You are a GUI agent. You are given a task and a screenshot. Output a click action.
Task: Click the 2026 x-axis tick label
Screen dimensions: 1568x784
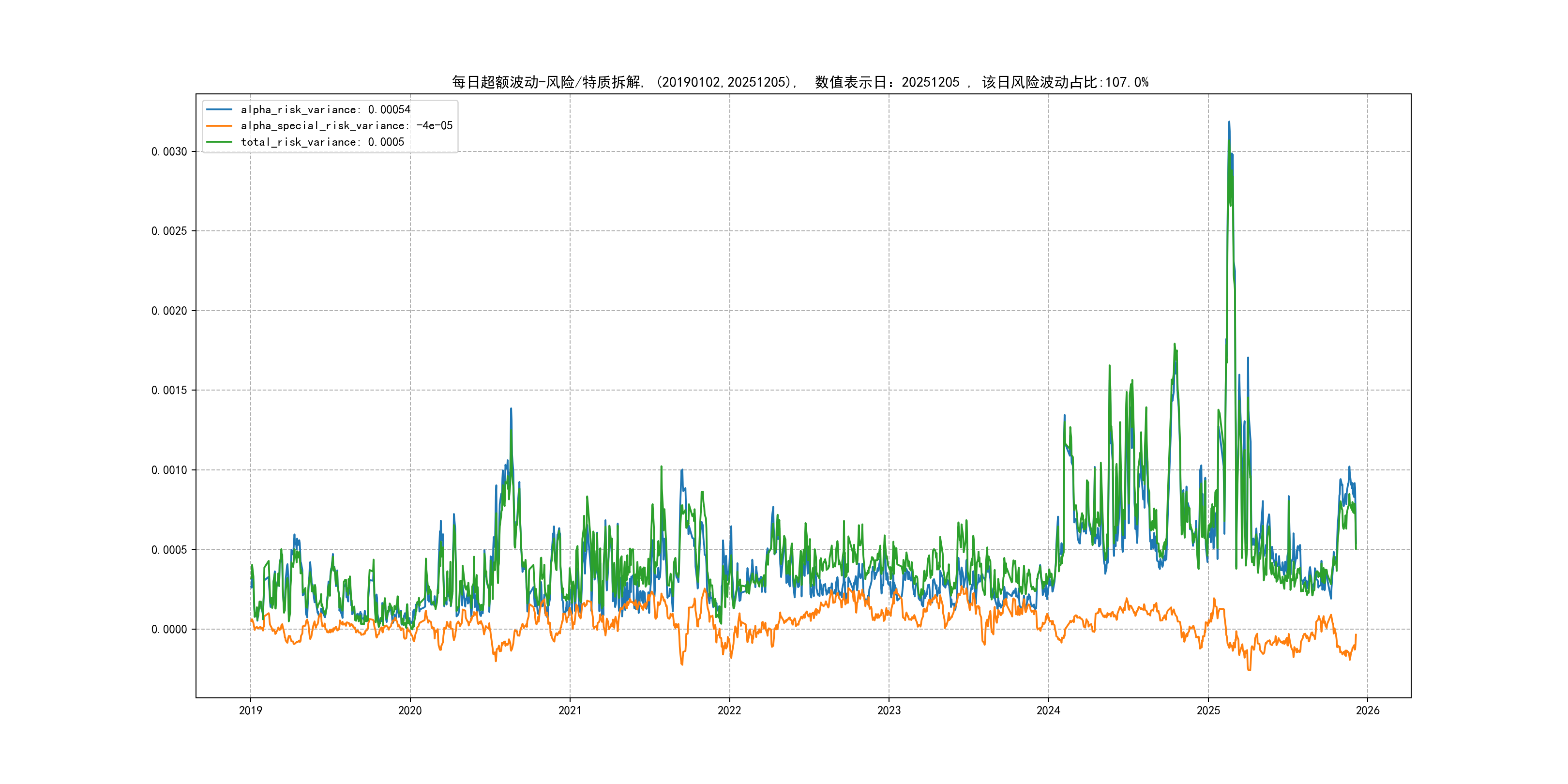click(x=1368, y=710)
